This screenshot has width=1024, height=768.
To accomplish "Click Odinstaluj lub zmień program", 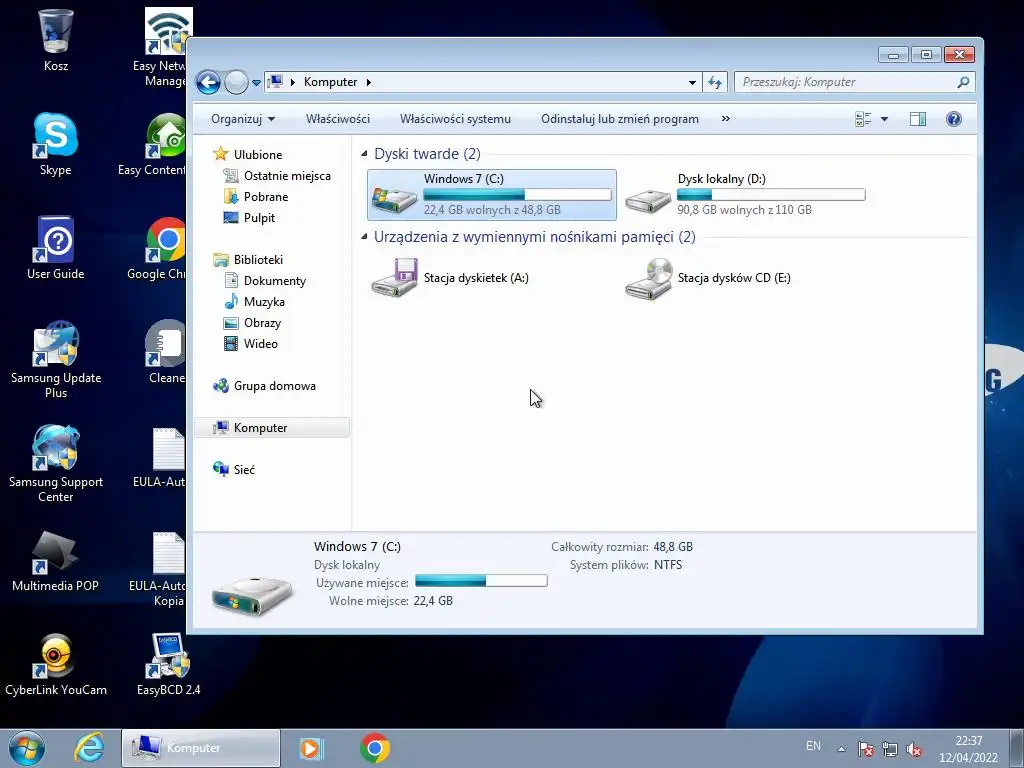I will 620,119.
